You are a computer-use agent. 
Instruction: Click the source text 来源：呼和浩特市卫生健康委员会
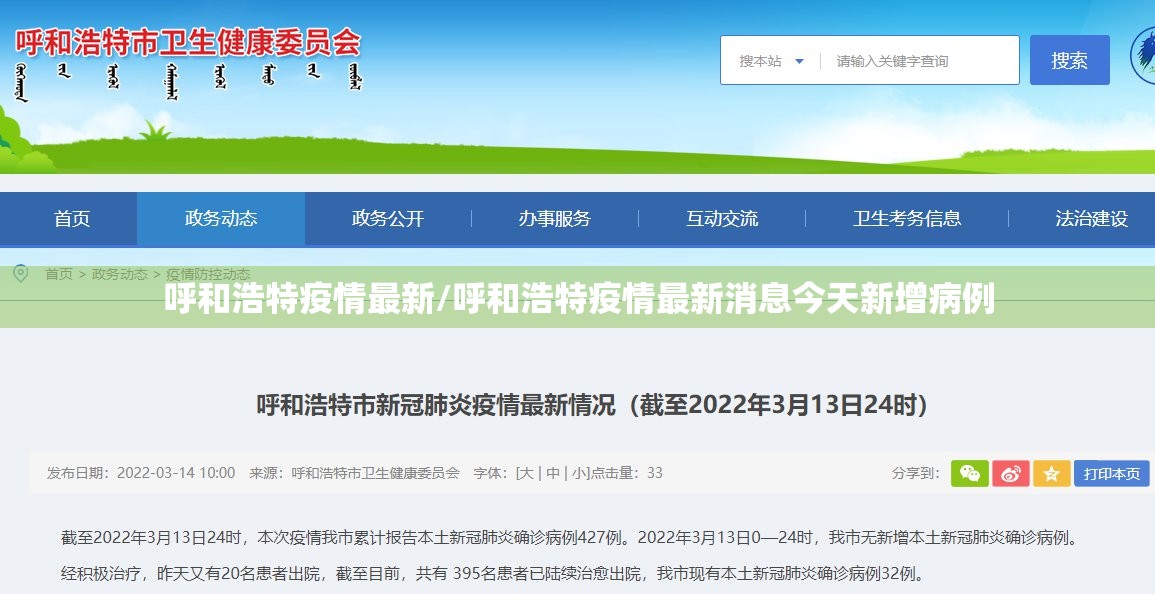pyautogui.click(x=354, y=473)
